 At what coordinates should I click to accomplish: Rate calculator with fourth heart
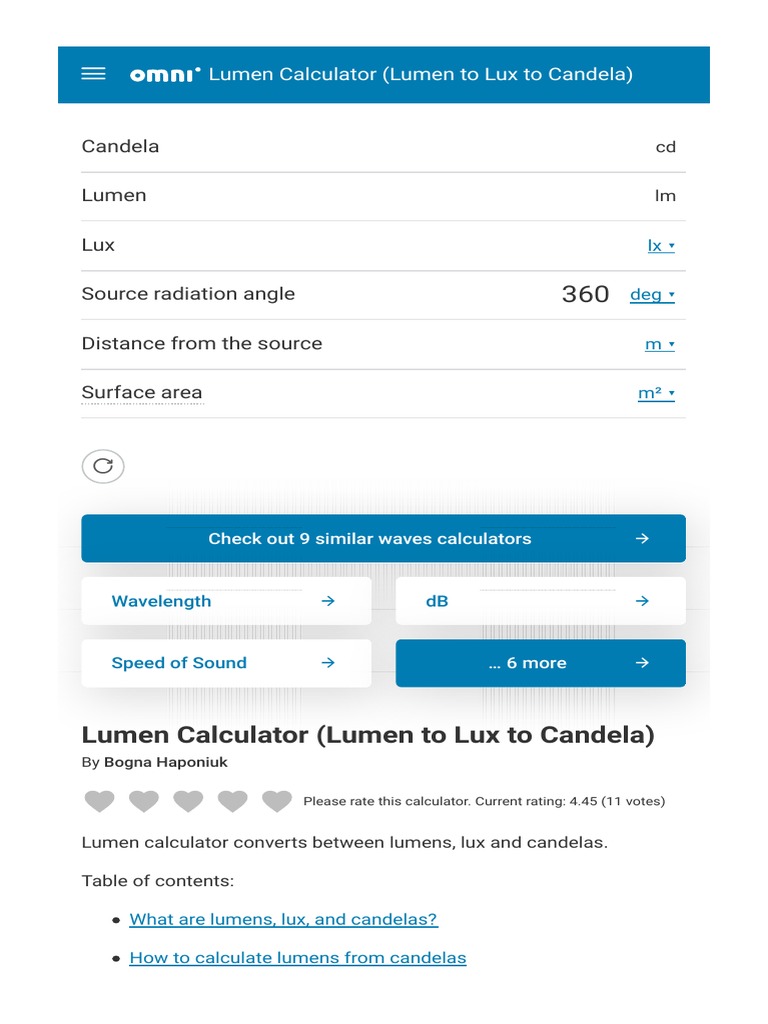(x=233, y=801)
